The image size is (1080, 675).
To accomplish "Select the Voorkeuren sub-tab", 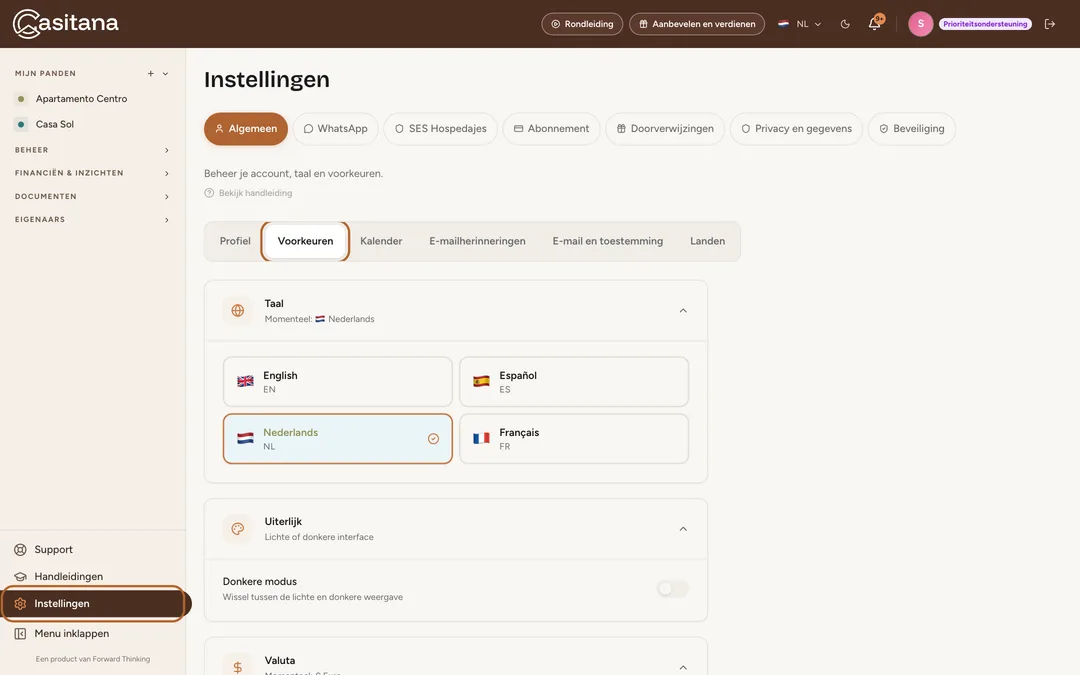I will point(305,241).
